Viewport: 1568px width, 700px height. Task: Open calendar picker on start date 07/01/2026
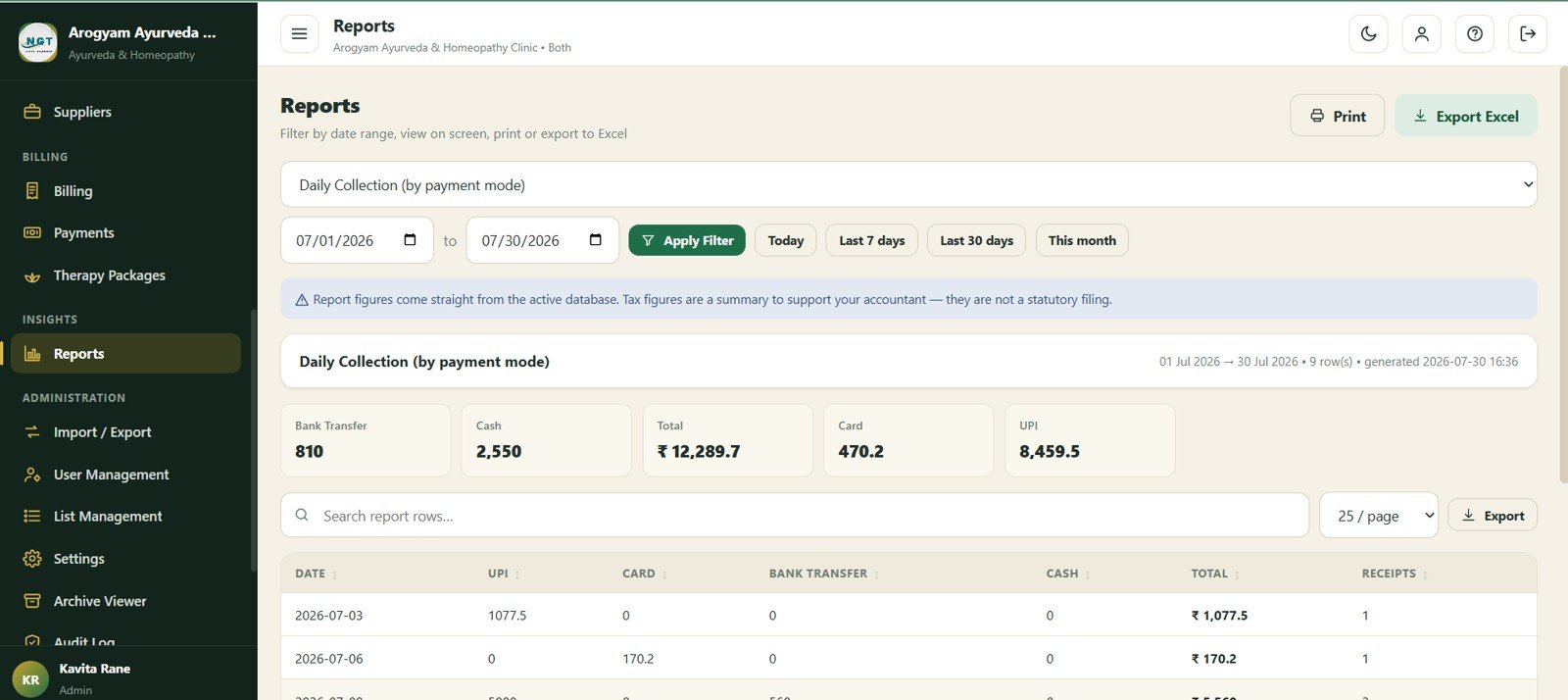point(410,240)
